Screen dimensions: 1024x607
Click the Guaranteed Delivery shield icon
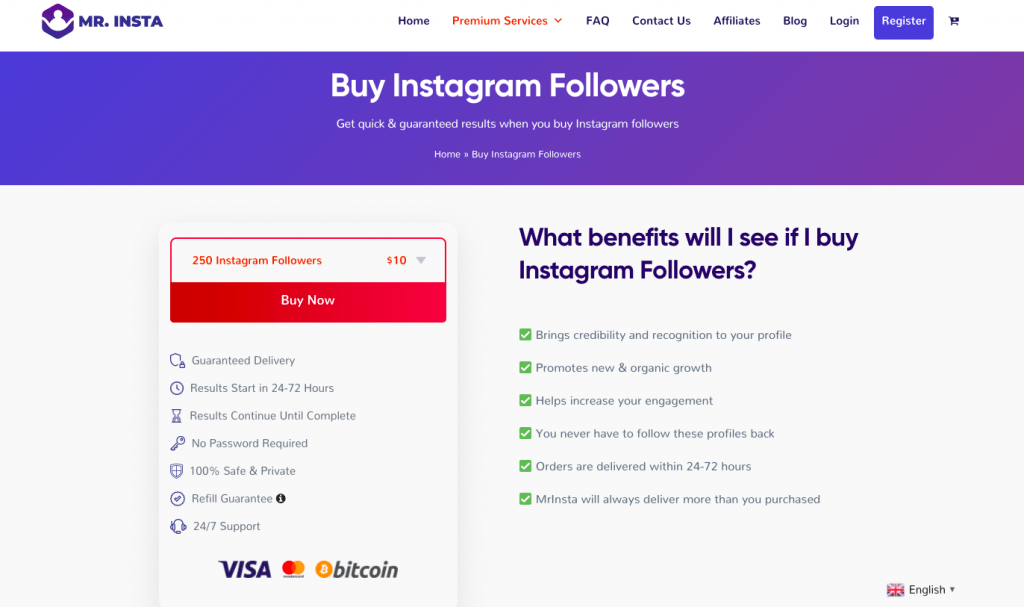click(177, 361)
